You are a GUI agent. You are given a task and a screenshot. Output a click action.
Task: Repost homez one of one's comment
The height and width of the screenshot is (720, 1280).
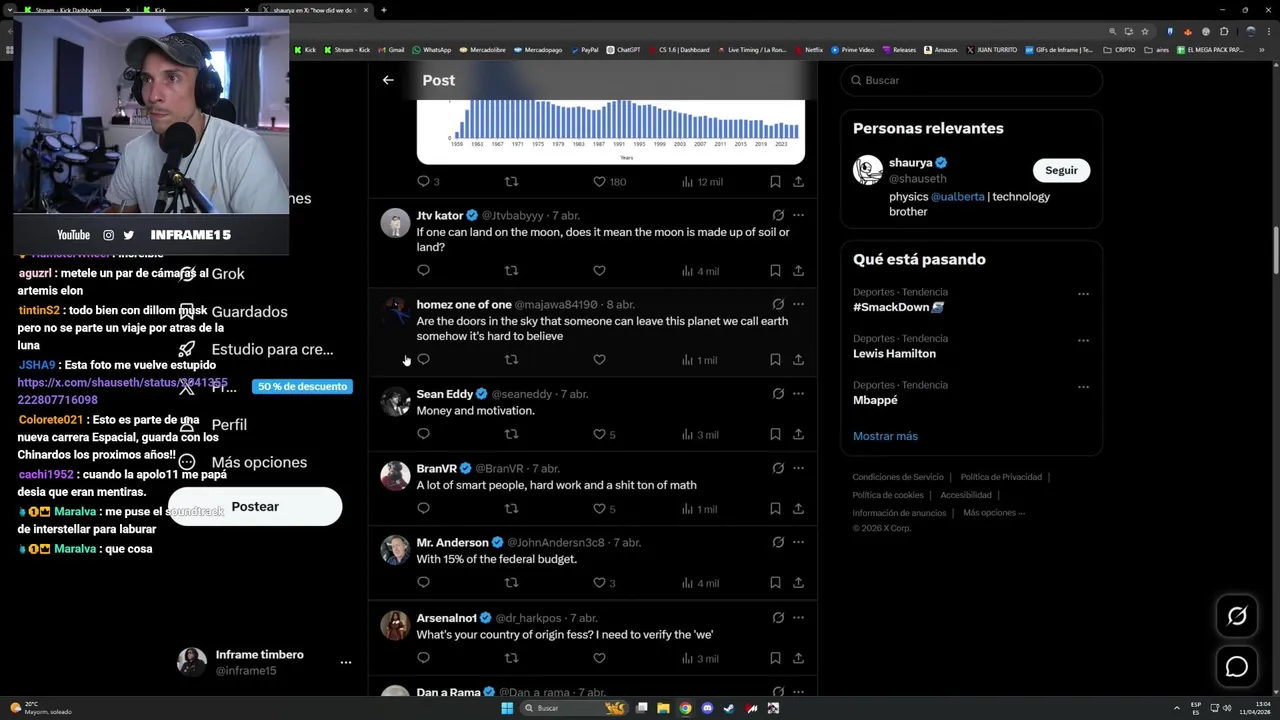[511, 359]
